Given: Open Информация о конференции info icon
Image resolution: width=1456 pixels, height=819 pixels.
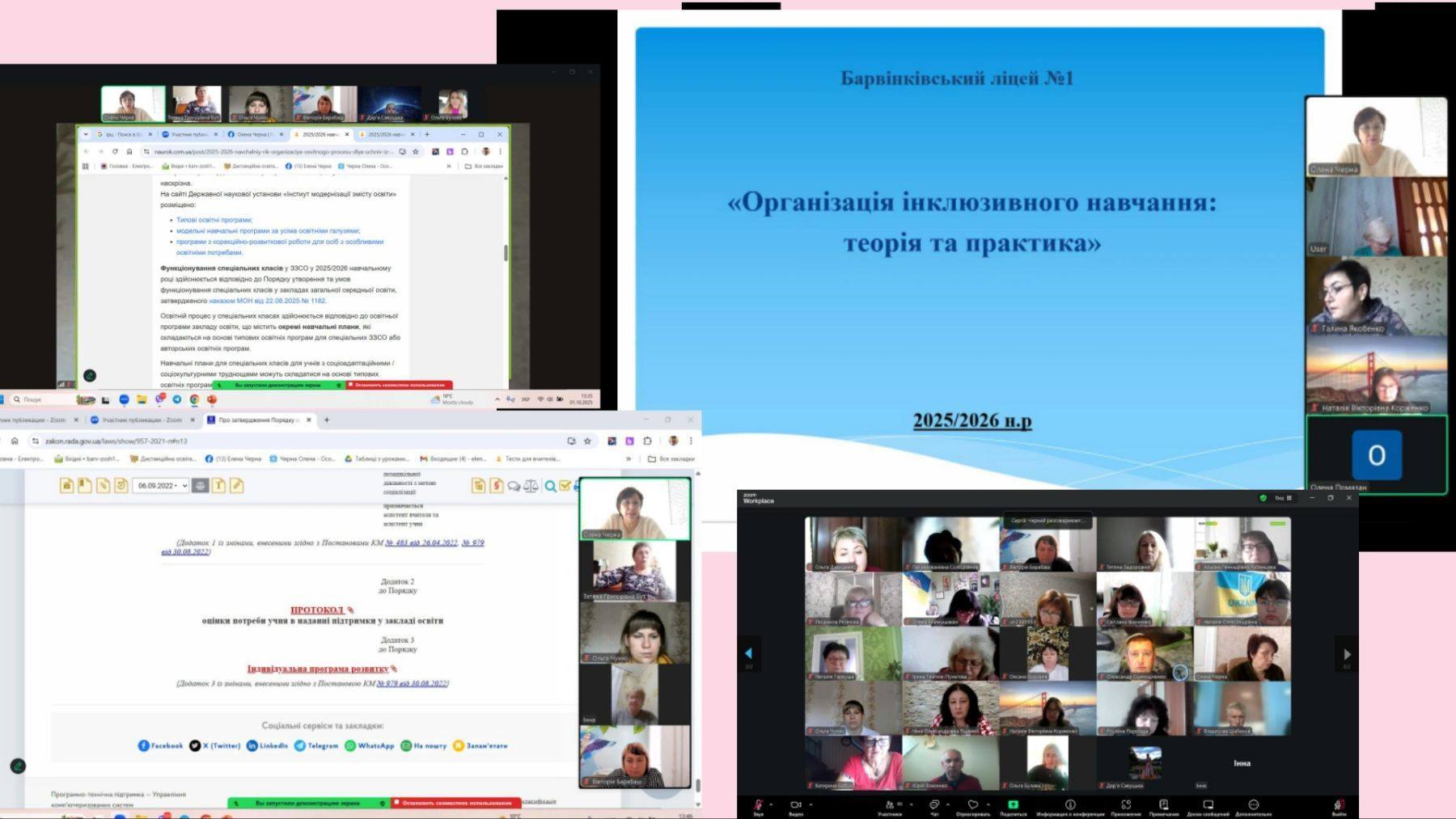Looking at the screenshot, I should (x=1070, y=805).
